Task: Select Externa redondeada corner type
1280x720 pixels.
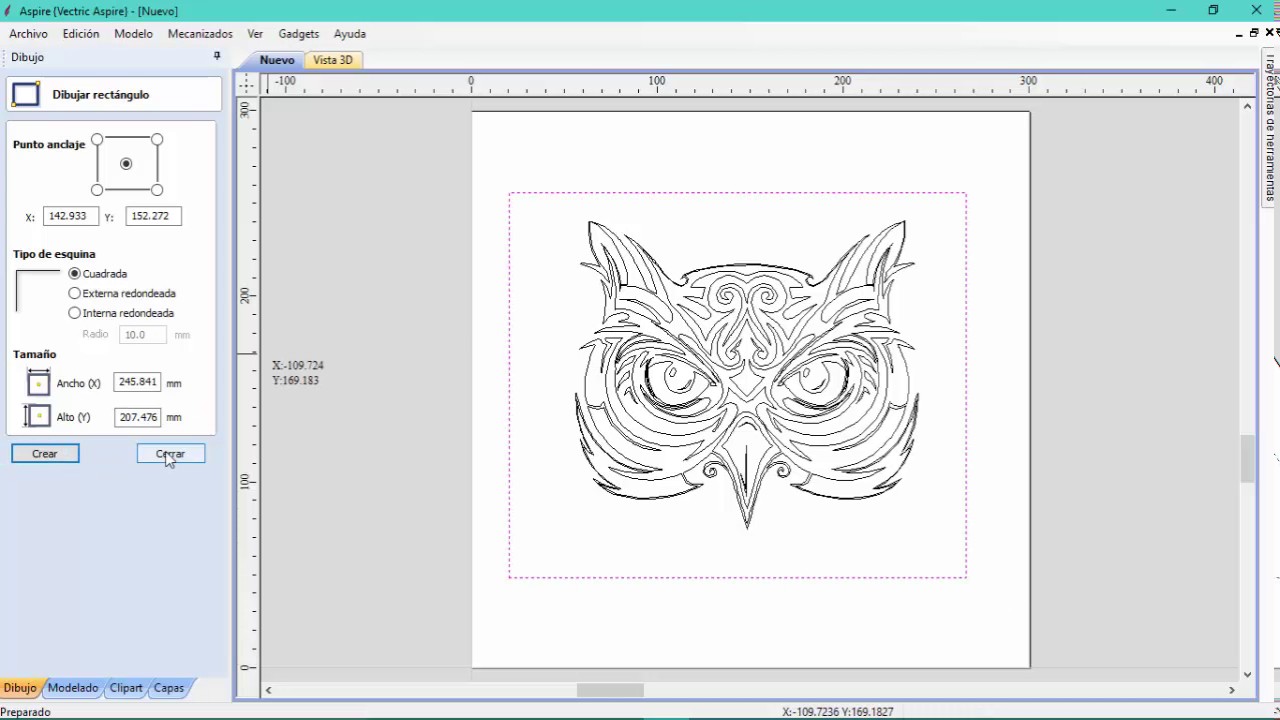Action: [x=74, y=293]
